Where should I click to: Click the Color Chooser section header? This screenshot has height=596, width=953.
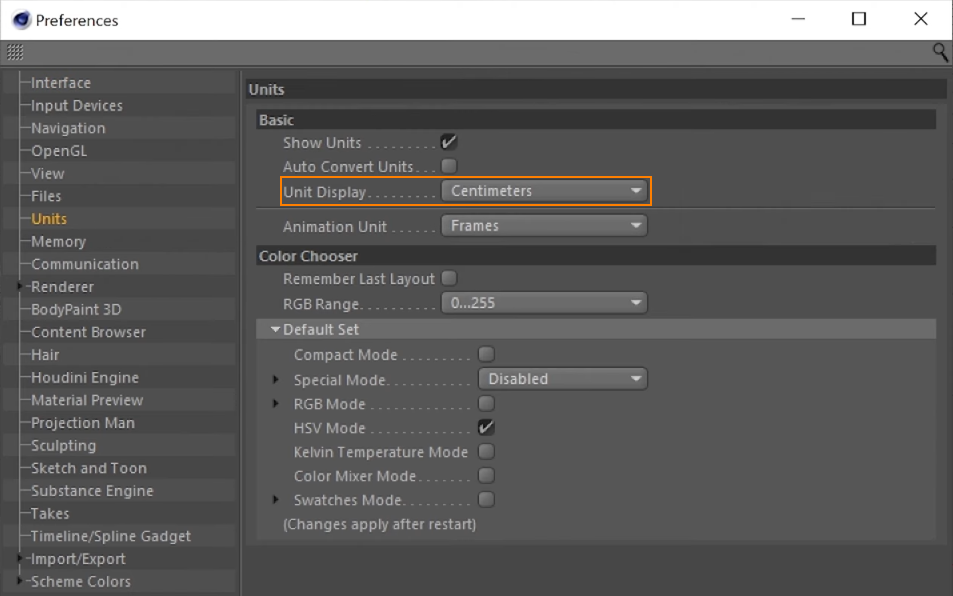(596, 256)
